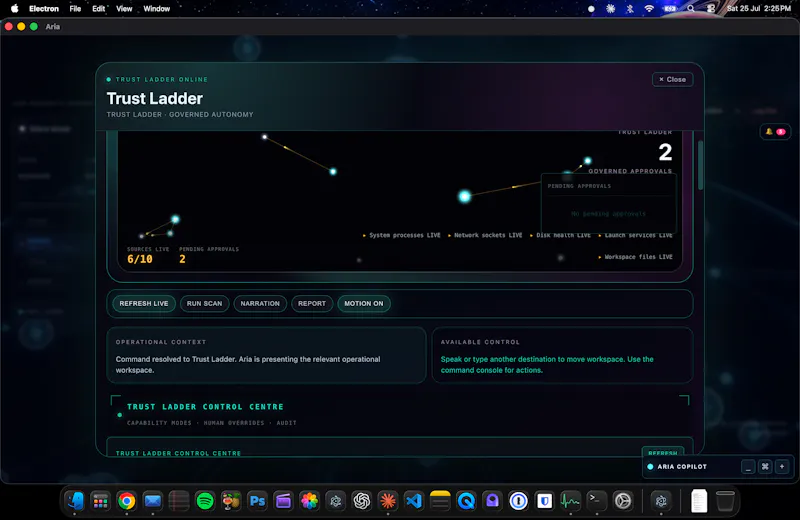Click the large glowing node in constellation graph
Screen dimensions: 800x520
(x=464, y=196)
